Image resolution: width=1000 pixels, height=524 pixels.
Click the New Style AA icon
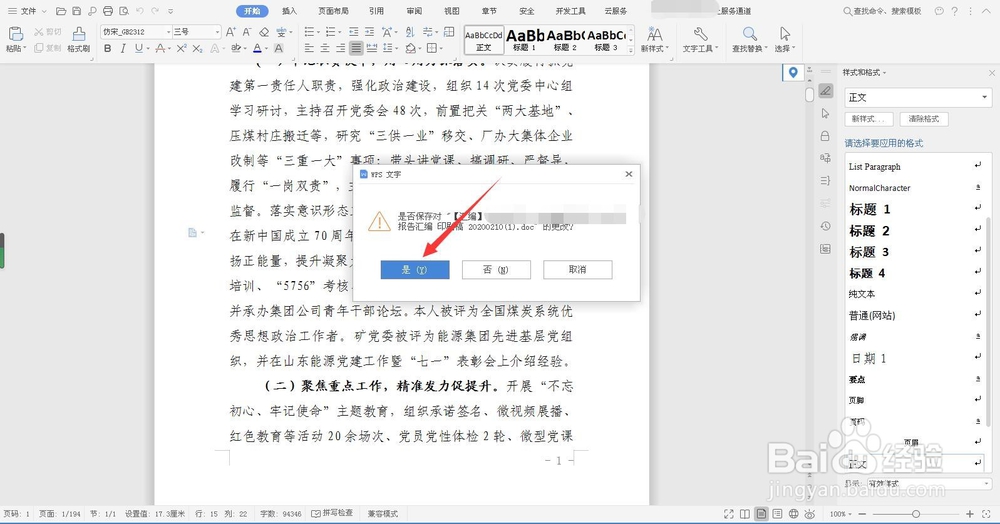click(654, 34)
